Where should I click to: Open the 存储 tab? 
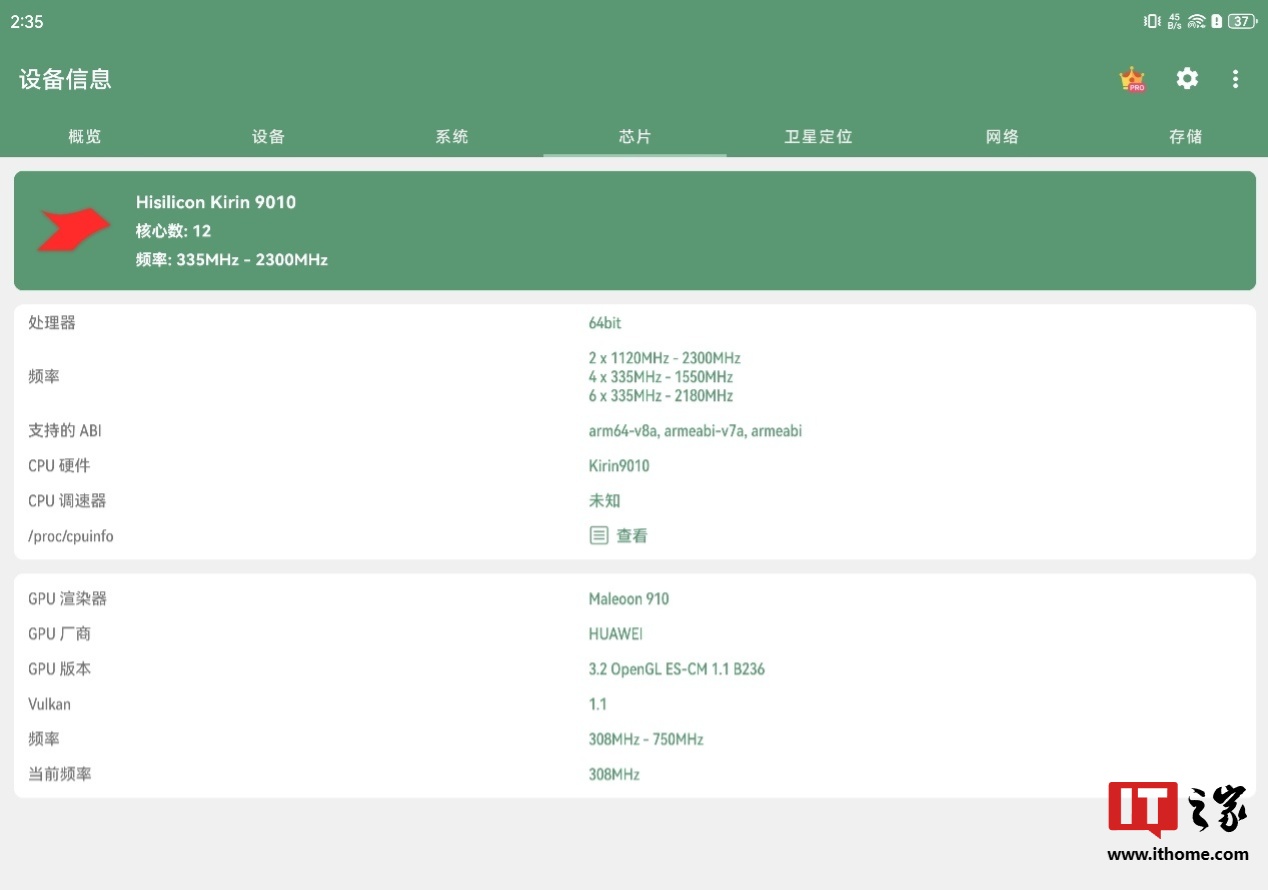[x=1185, y=137]
